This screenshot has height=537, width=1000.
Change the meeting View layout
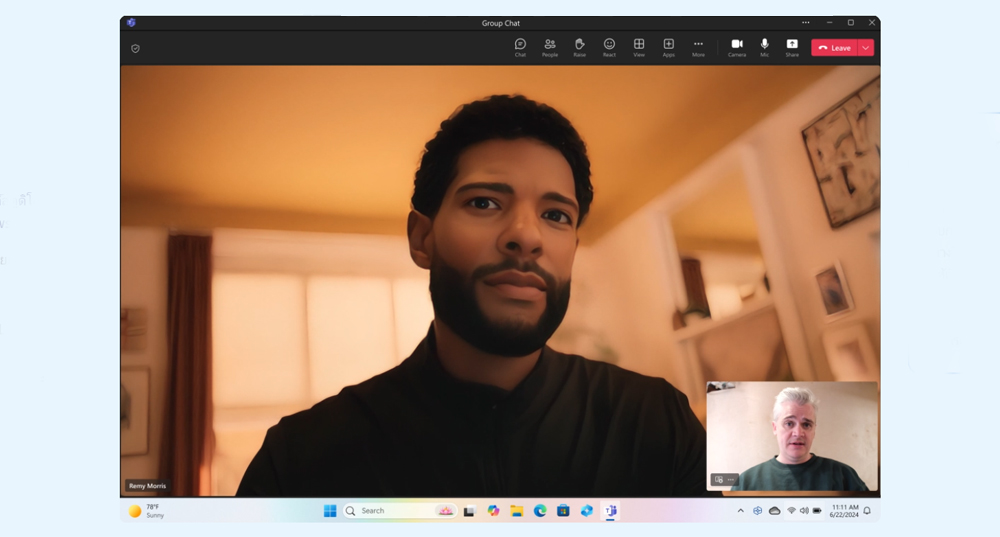point(638,48)
